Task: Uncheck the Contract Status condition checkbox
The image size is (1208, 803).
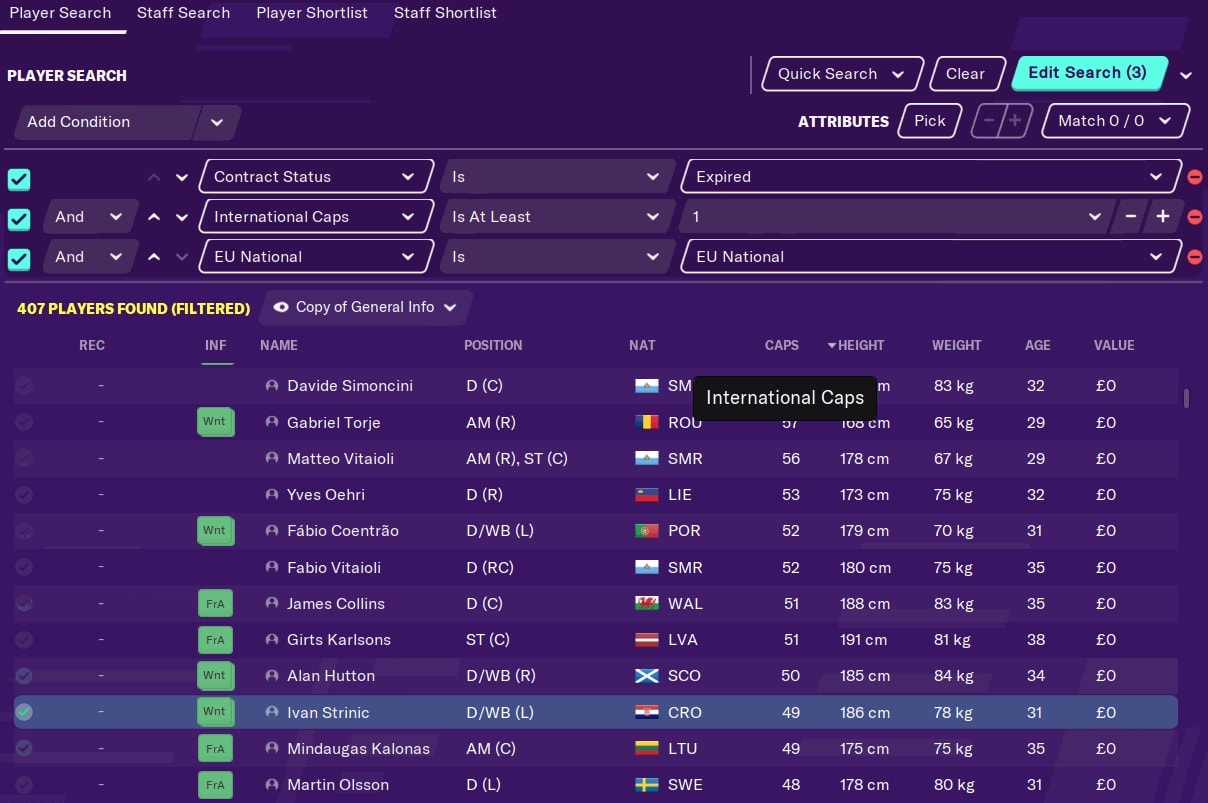Action: click(19, 179)
